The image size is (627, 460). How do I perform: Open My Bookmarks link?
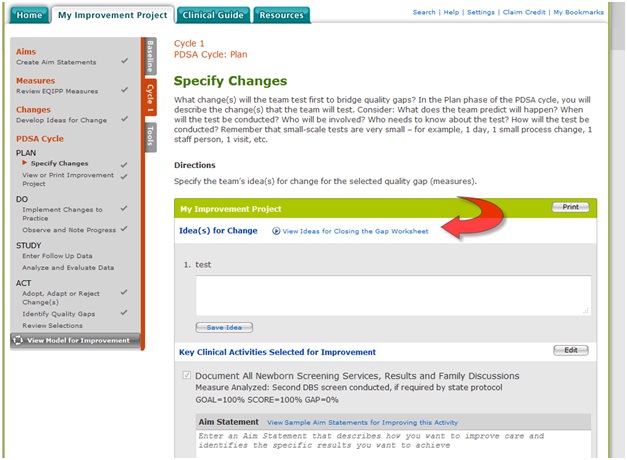pos(580,12)
